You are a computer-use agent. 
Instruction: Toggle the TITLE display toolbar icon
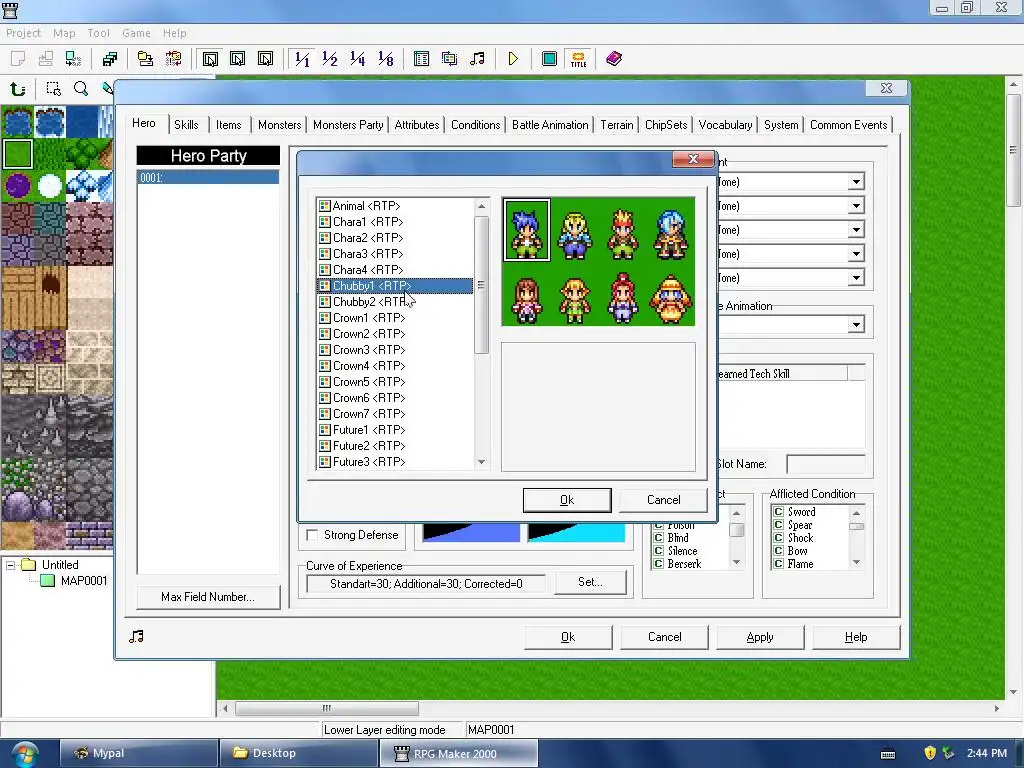pos(578,59)
